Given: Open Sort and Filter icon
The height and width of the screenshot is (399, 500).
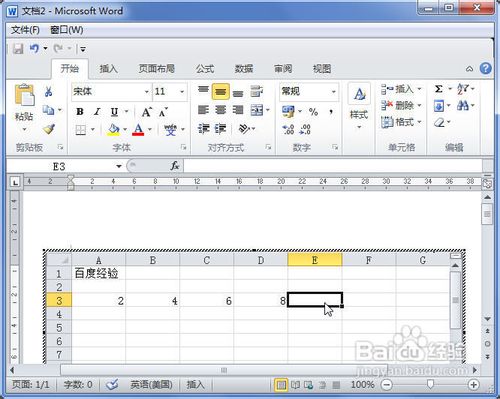Looking at the screenshot, I should 462,89.
